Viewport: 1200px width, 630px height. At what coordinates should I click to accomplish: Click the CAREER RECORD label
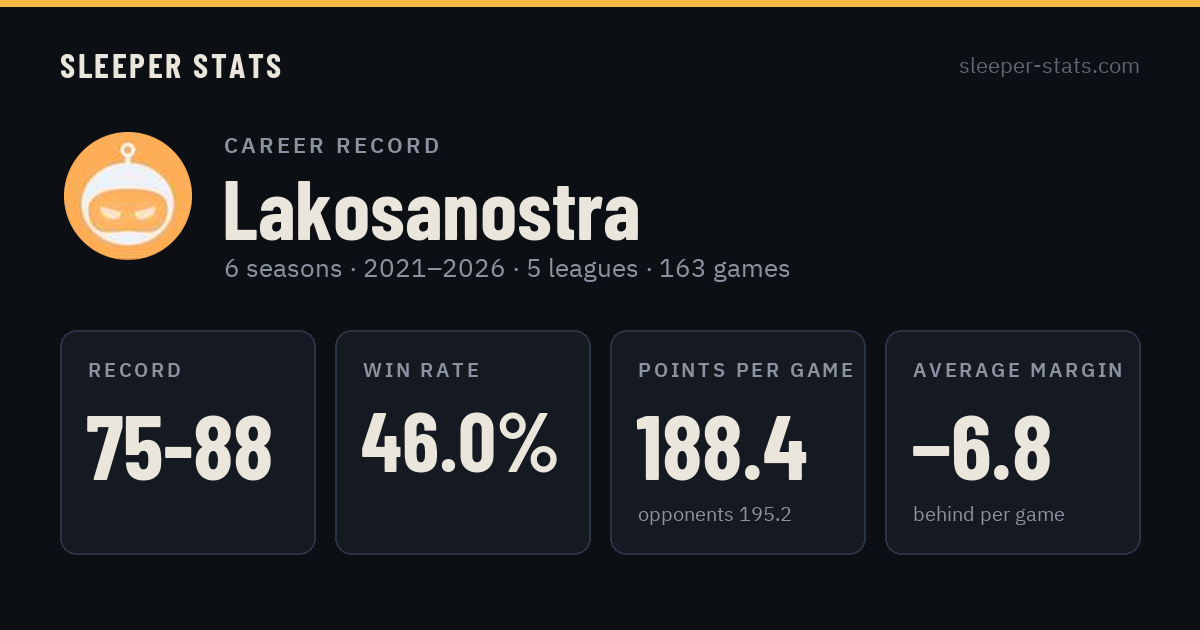[332, 146]
